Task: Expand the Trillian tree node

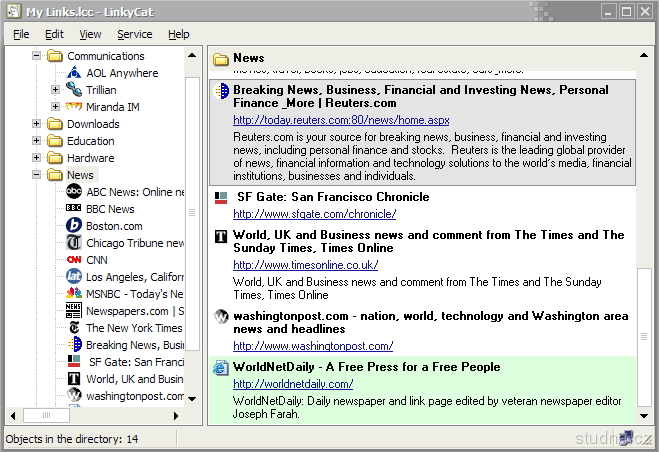Action: (56, 90)
